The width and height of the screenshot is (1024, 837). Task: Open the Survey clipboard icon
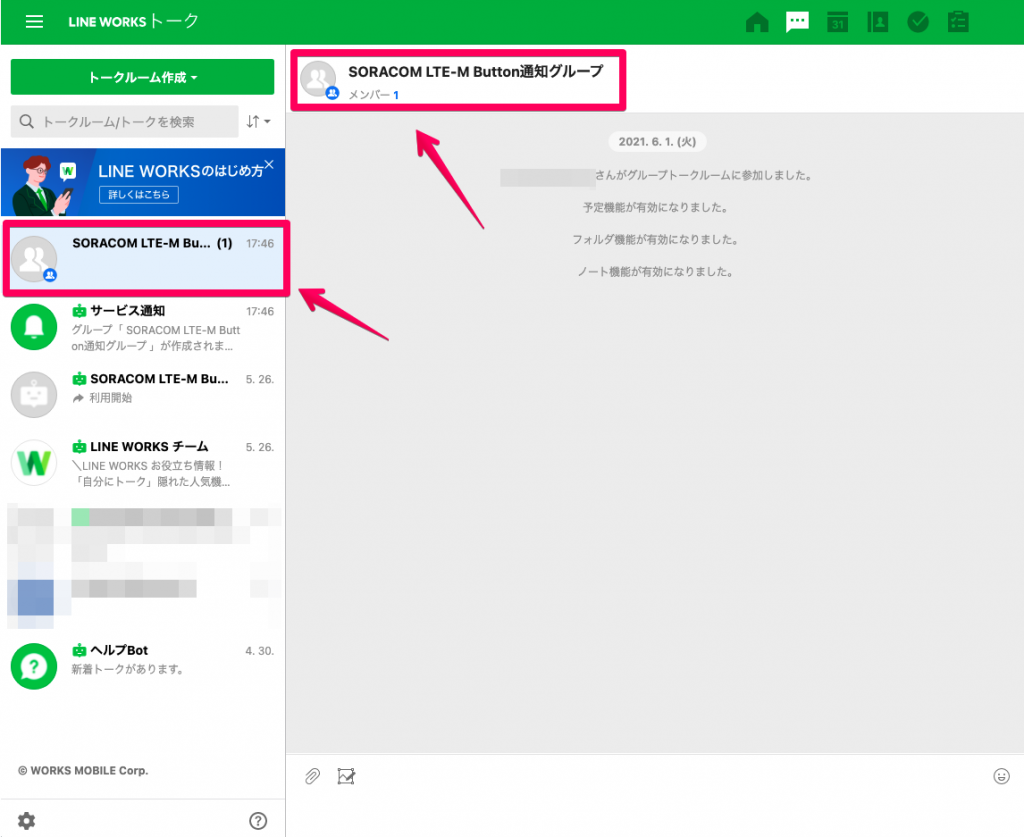[x=958, y=22]
